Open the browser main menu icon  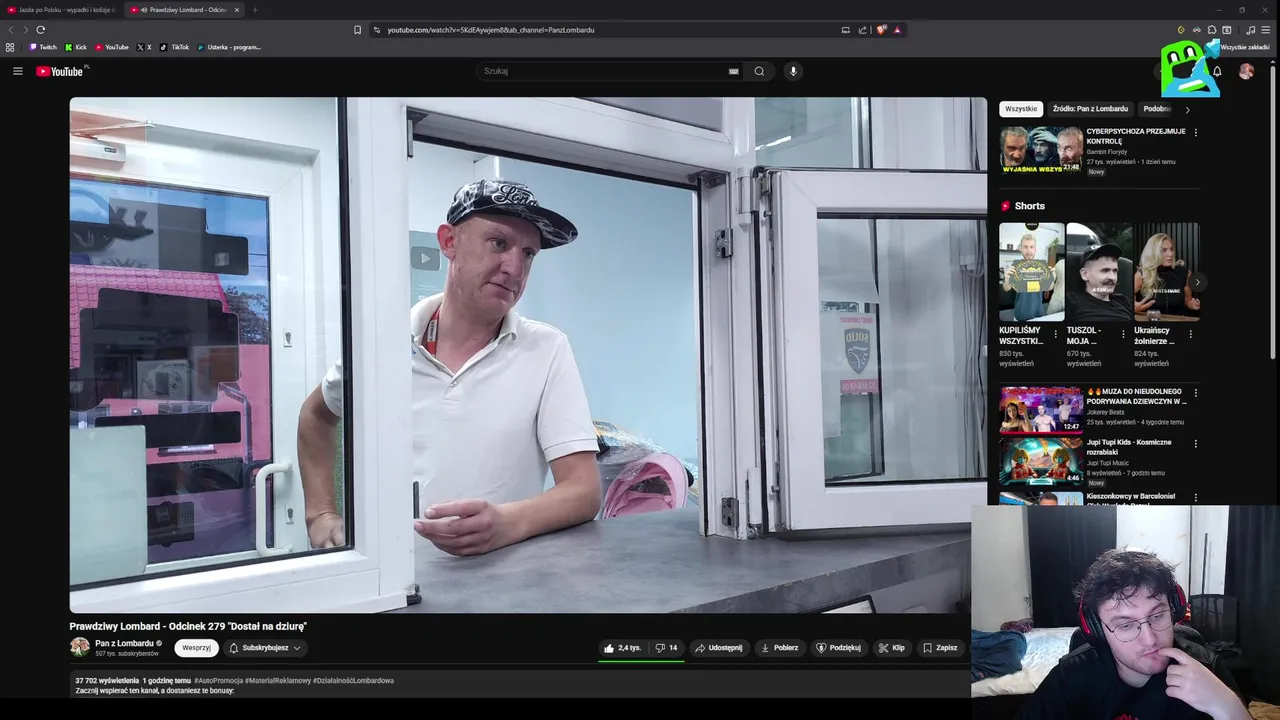click(x=1266, y=30)
